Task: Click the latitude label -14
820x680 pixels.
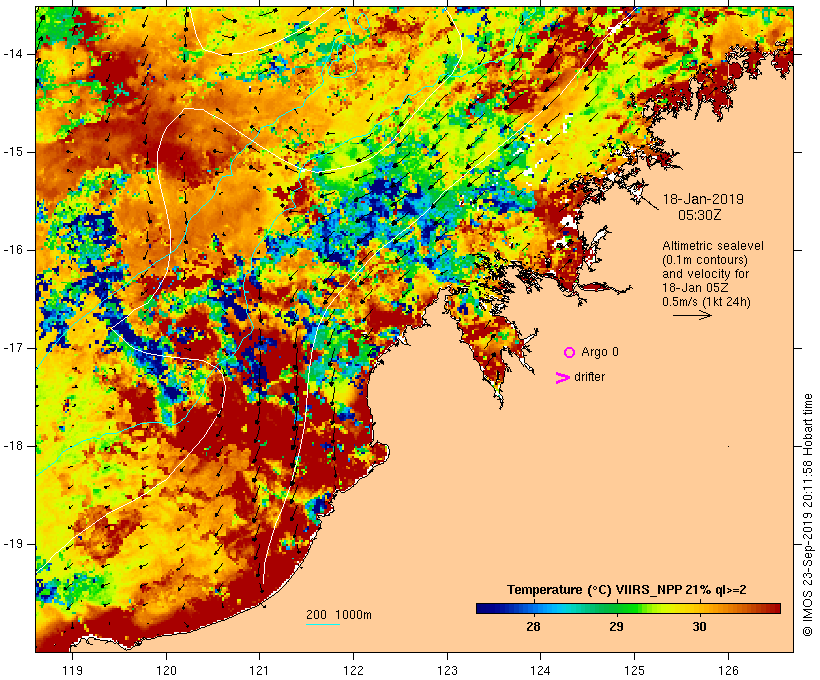Action: [13, 54]
